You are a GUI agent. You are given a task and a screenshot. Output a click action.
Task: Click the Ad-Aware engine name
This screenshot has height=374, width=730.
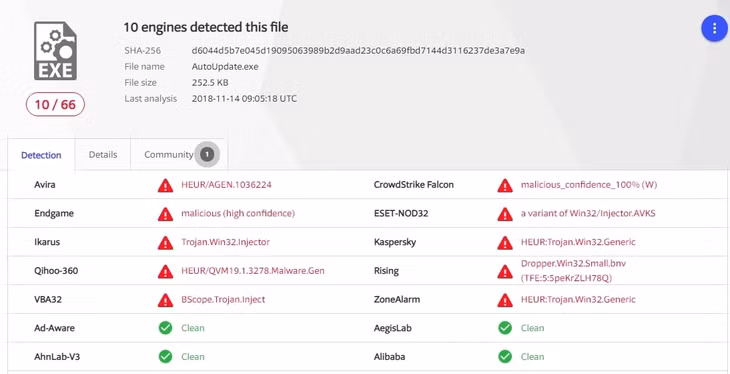[54, 328]
